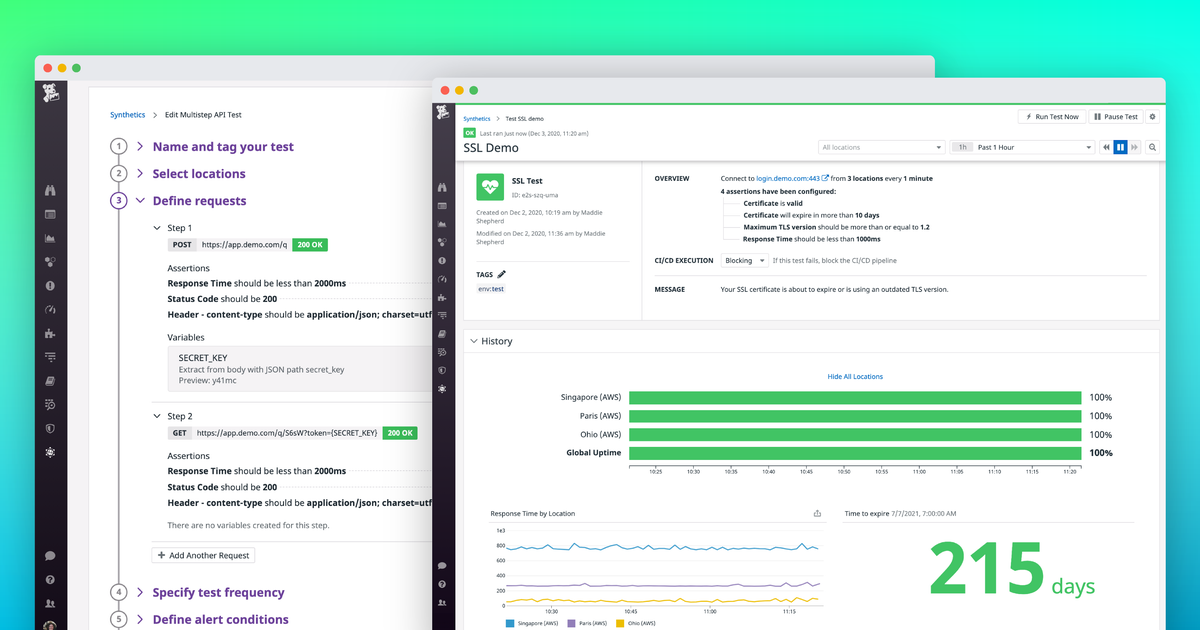Go to Synthetics breadcrumb in SSL Demo window
This screenshot has width=1200, height=630.
click(478, 119)
